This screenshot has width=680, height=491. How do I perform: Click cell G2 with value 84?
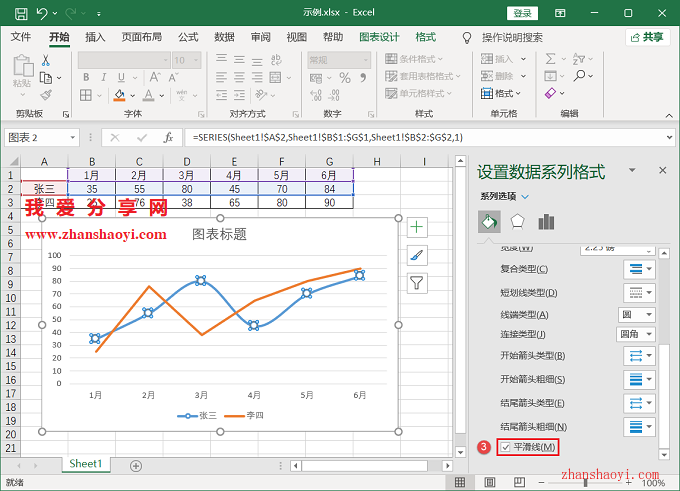(330, 189)
